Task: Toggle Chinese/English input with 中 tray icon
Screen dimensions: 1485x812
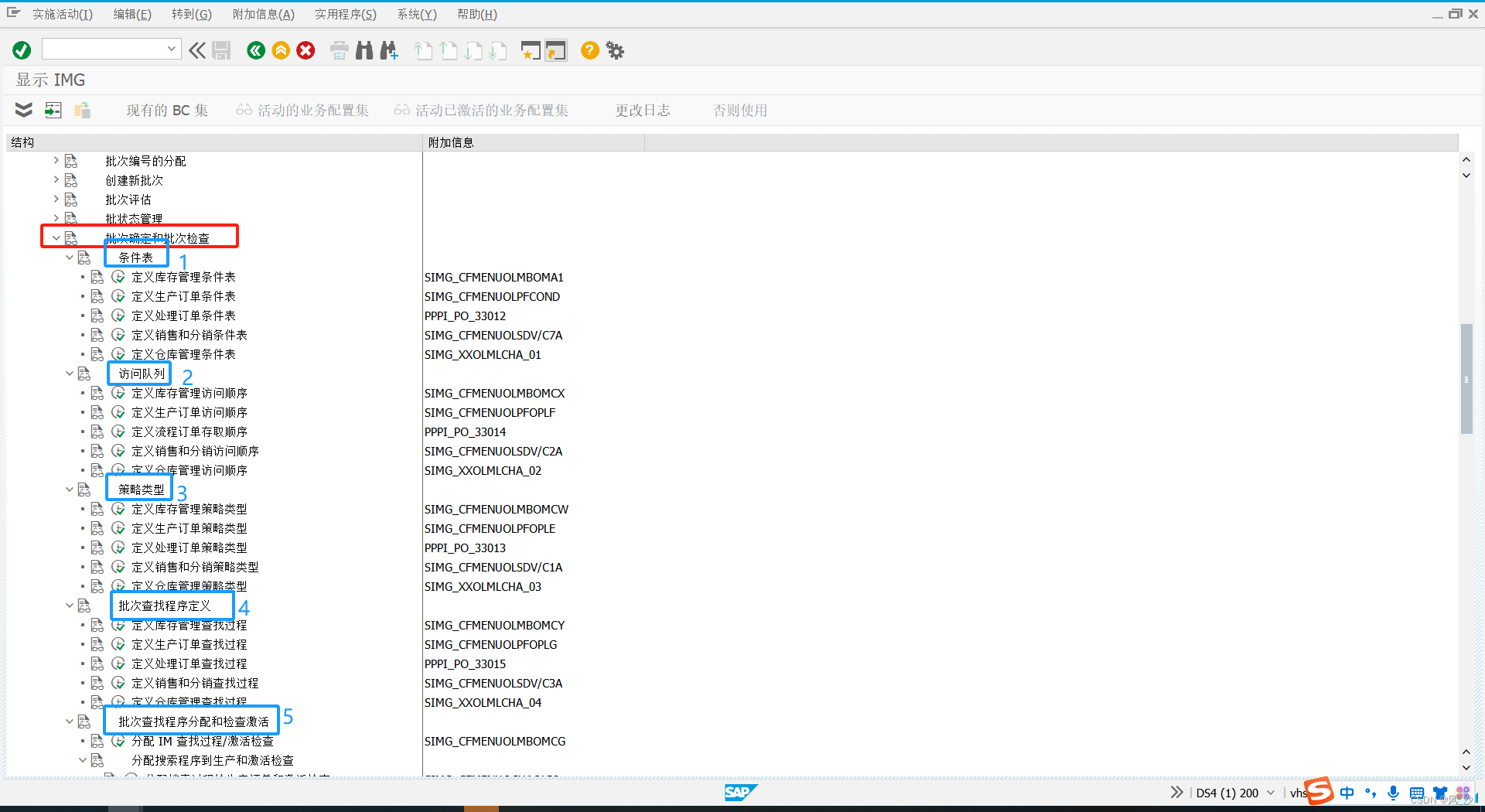Action: 1347,793
